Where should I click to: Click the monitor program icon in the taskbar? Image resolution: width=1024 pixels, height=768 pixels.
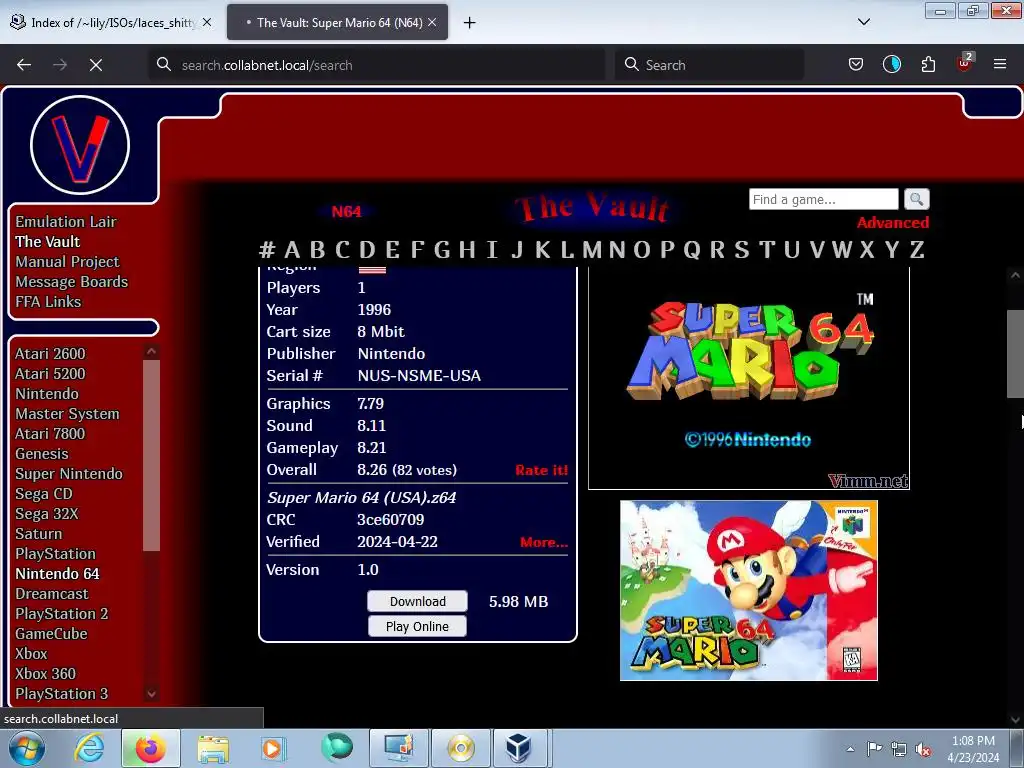(399, 748)
